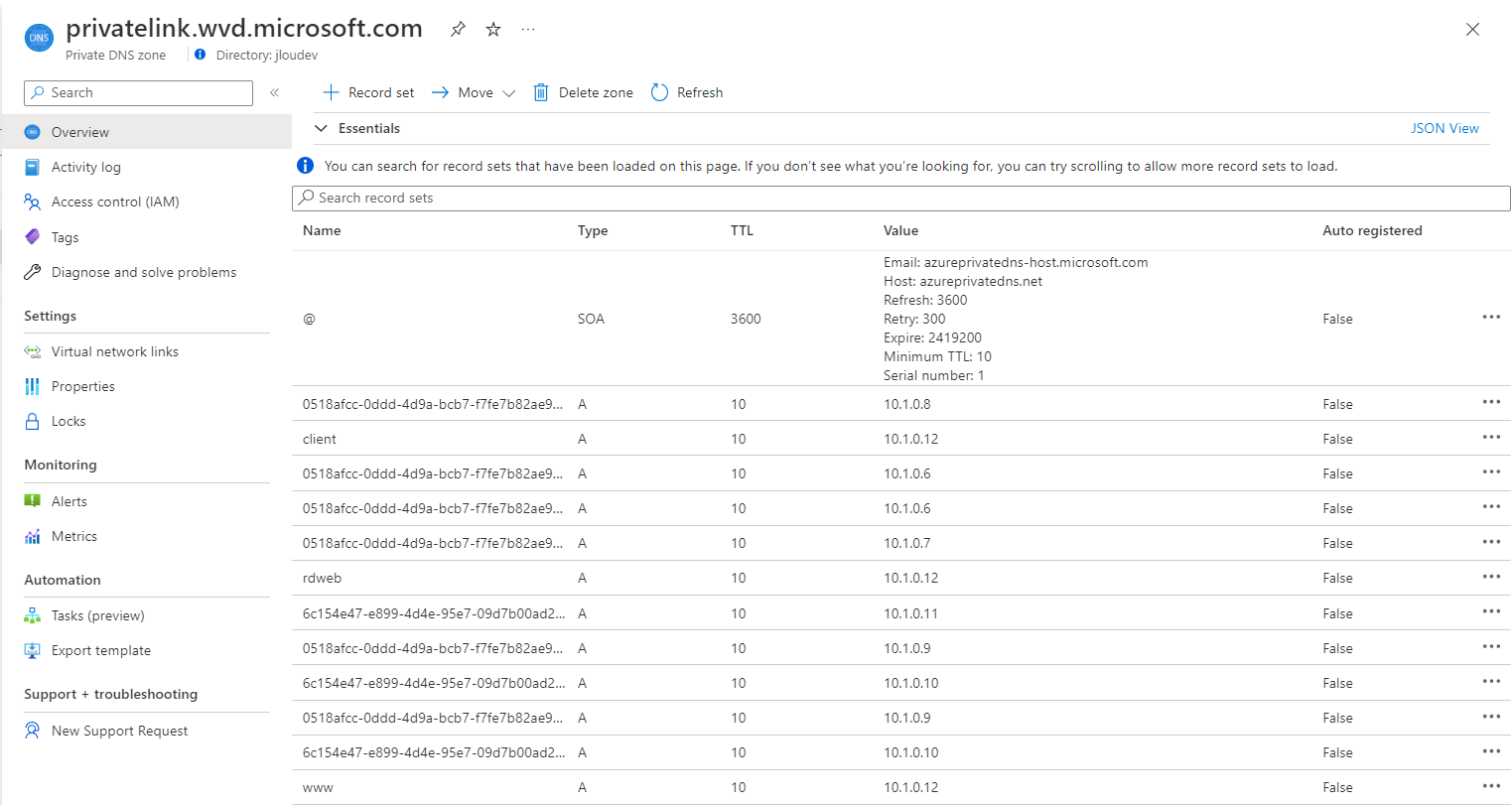This screenshot has height=805, width=1512.
Task: Click the Search record sets field
Action: [901, 198]
